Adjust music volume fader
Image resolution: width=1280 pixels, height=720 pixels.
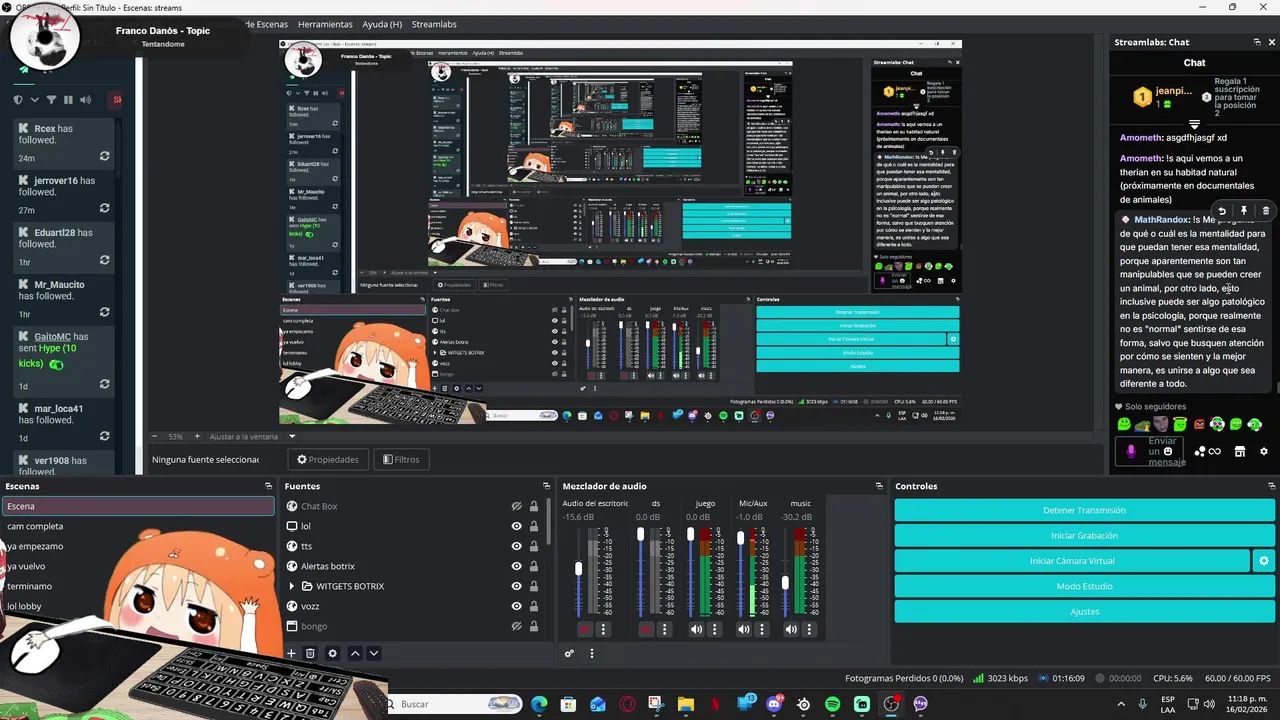pyautogui.click(x=785, y=582)
